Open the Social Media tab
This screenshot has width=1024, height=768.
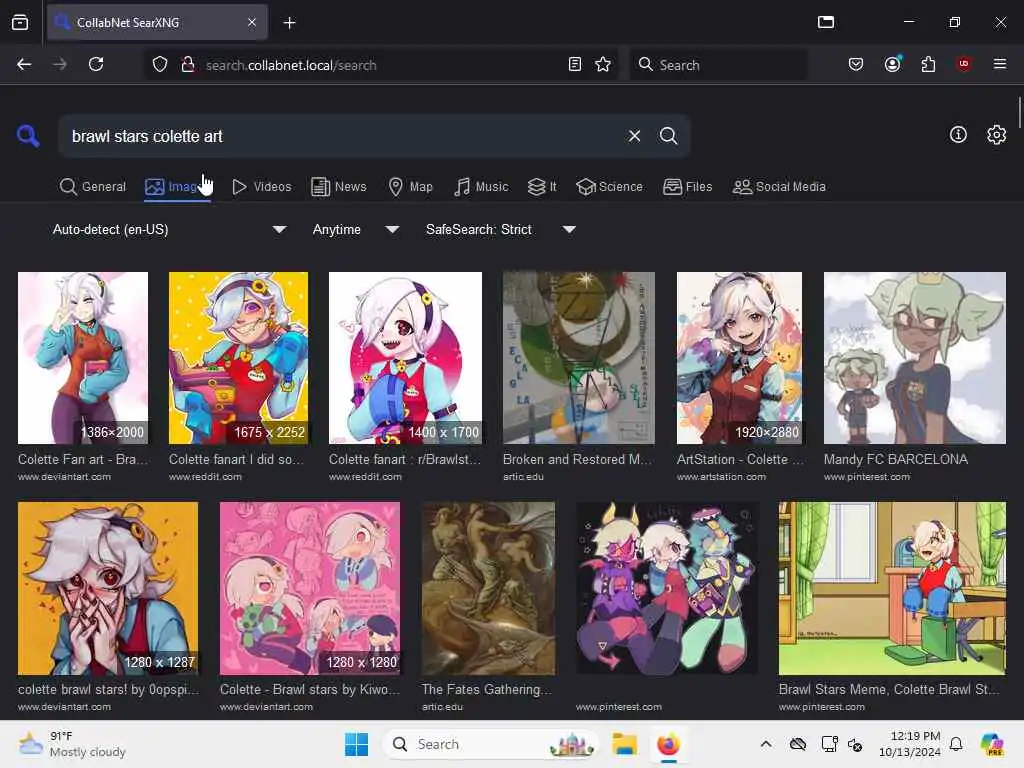pyautogui.click(x=779, y=187)
